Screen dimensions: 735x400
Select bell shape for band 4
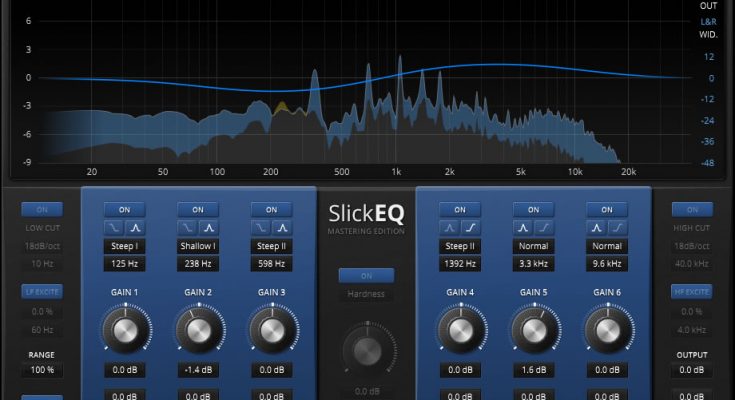click(x=450, y=229)
